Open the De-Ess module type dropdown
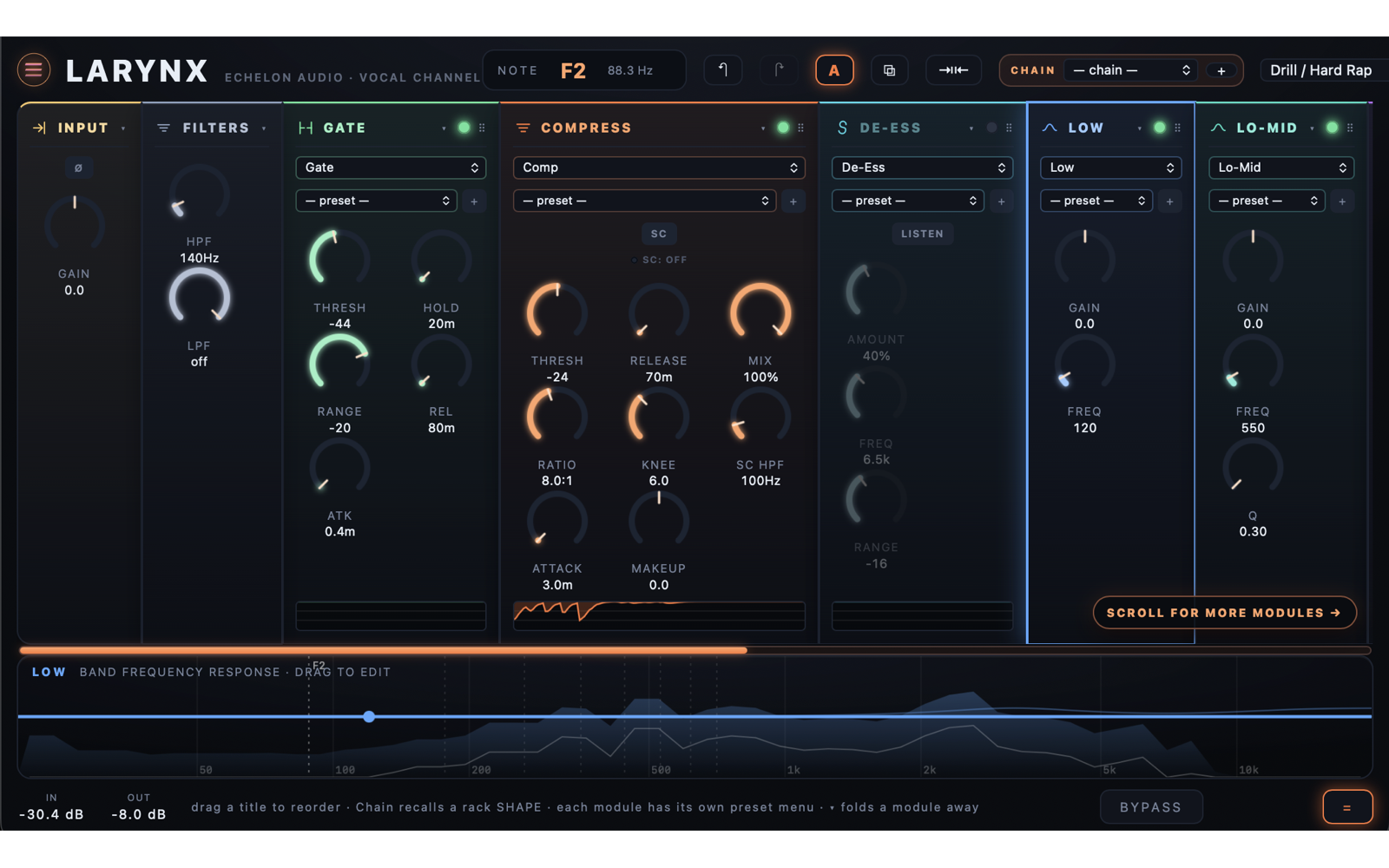The image size is (1389, 868). coord(922,168)
